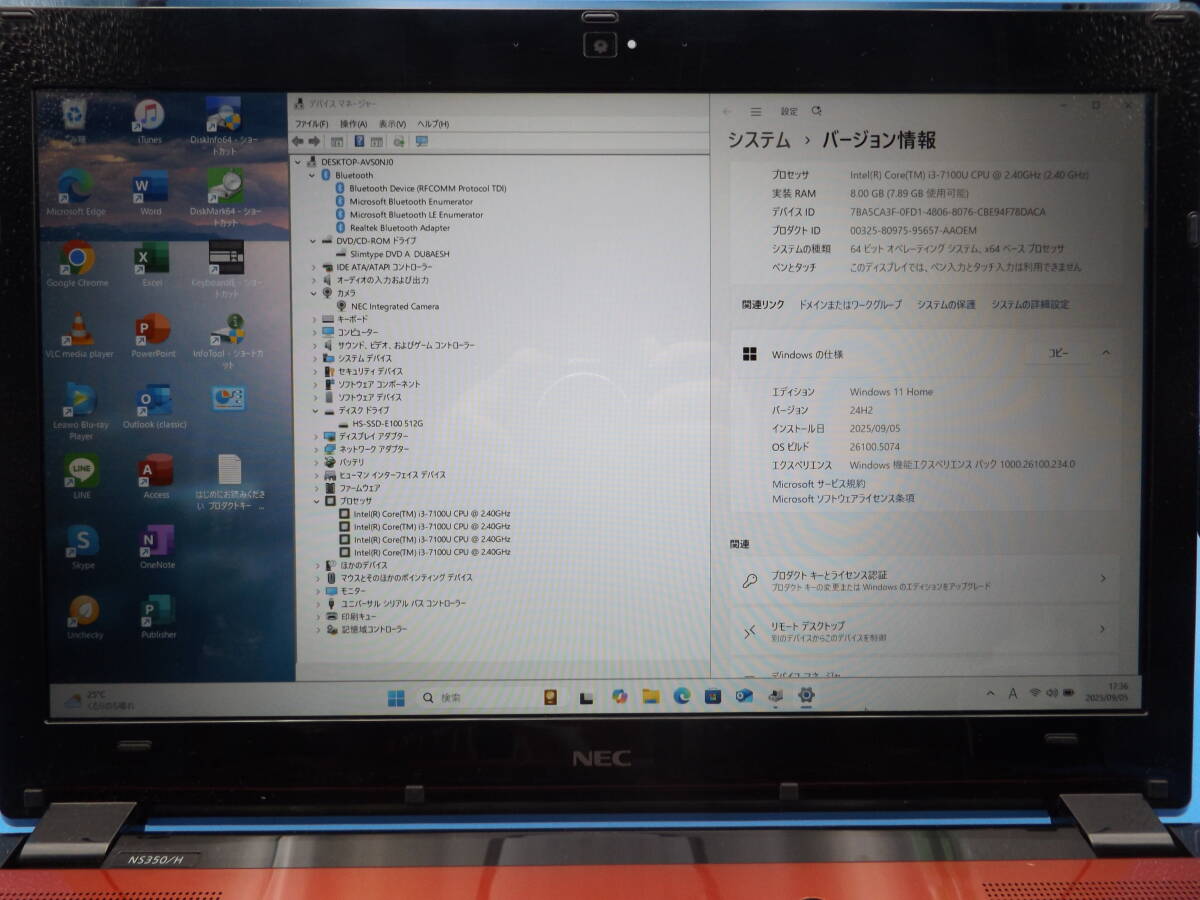Open the DiskInfo64 shortcut on desktop
This screenshot has width=1200, height=900.
pos(224,125)
